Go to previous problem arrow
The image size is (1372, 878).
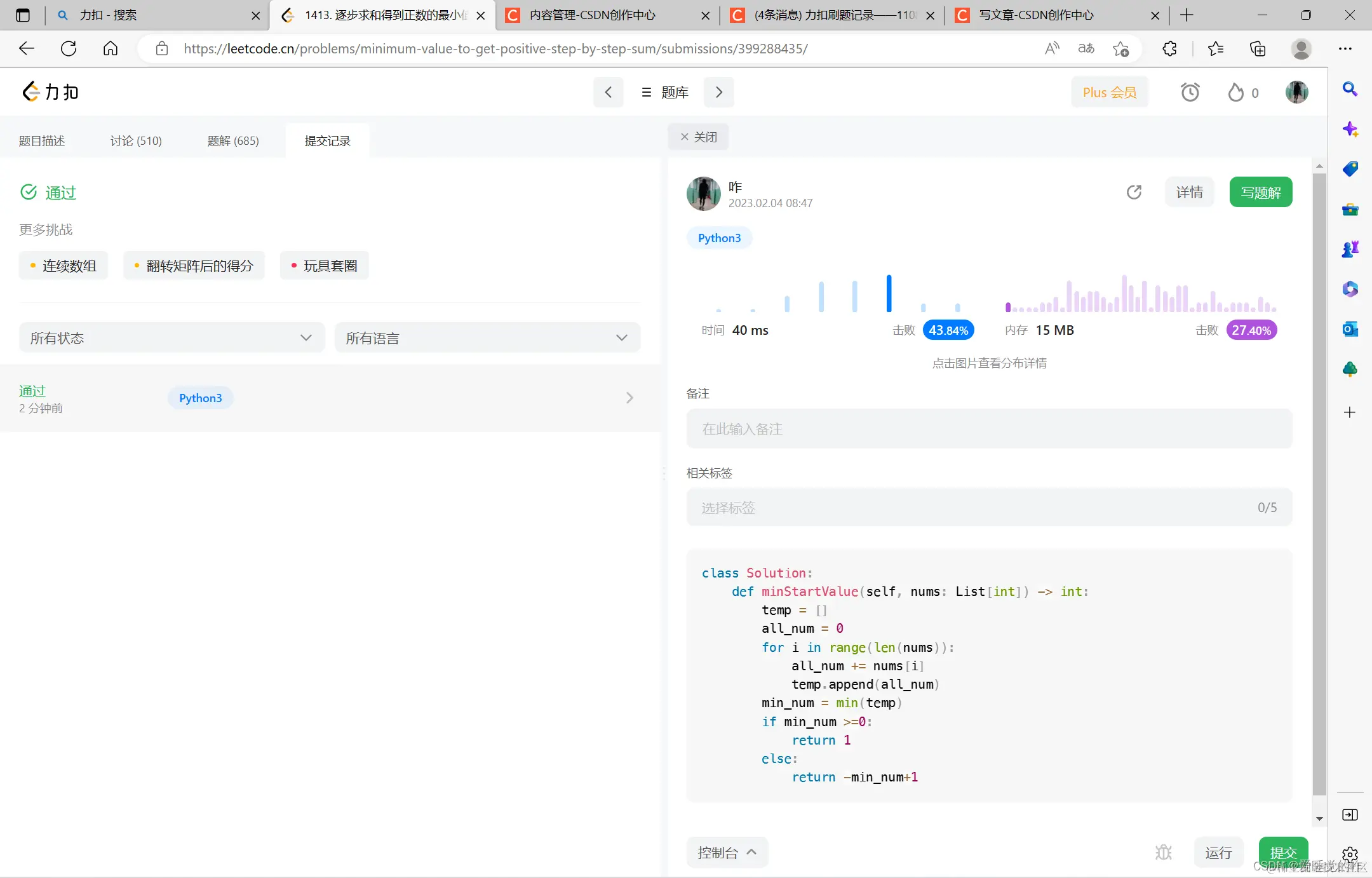608,93
